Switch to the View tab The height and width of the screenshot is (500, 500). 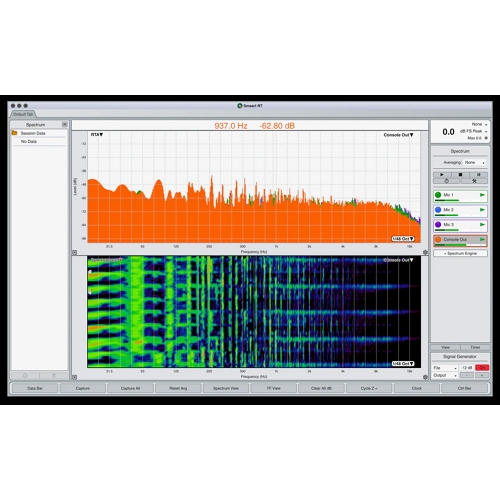(446, 347)
